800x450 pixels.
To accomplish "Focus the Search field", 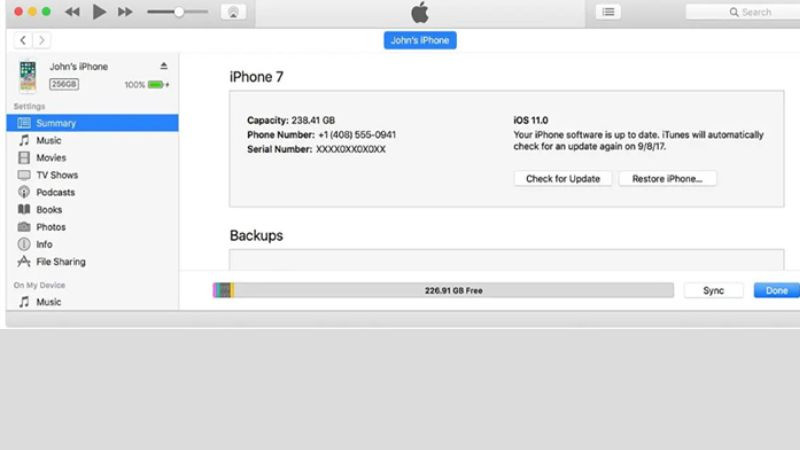I will click(x=743, y=12).
